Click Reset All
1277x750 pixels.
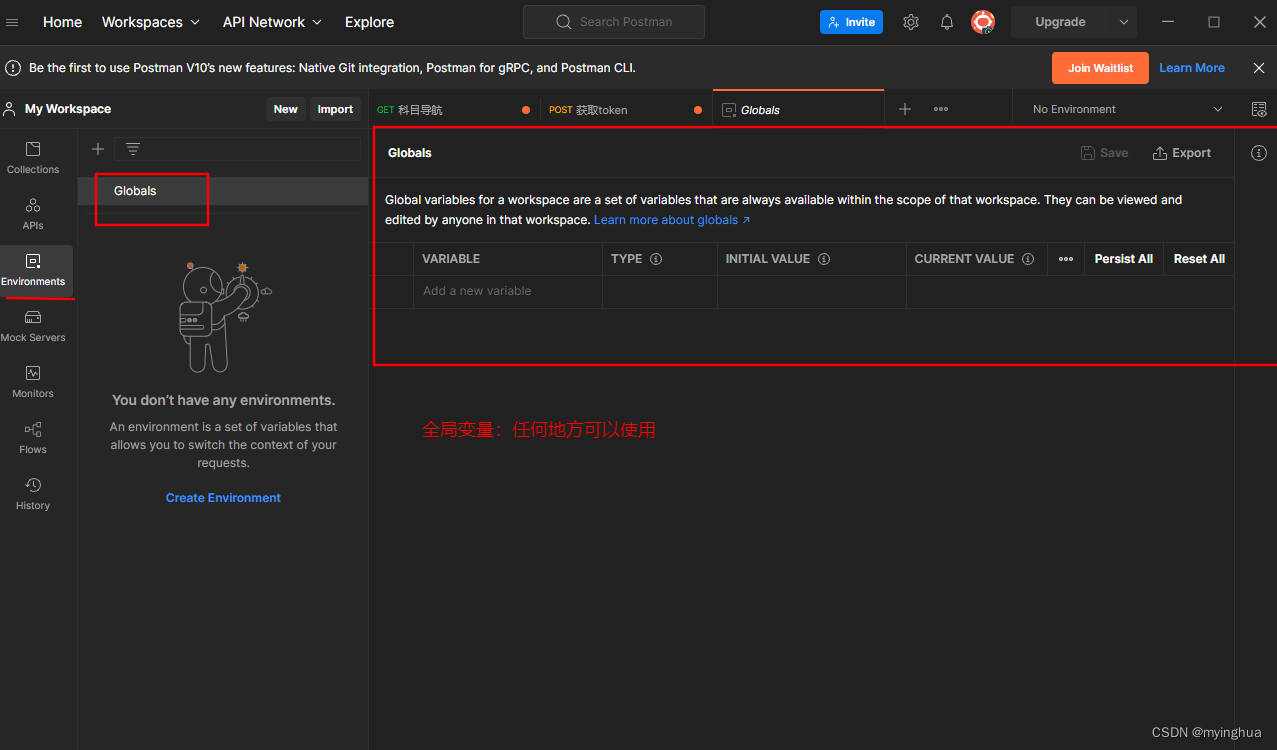1199,259
